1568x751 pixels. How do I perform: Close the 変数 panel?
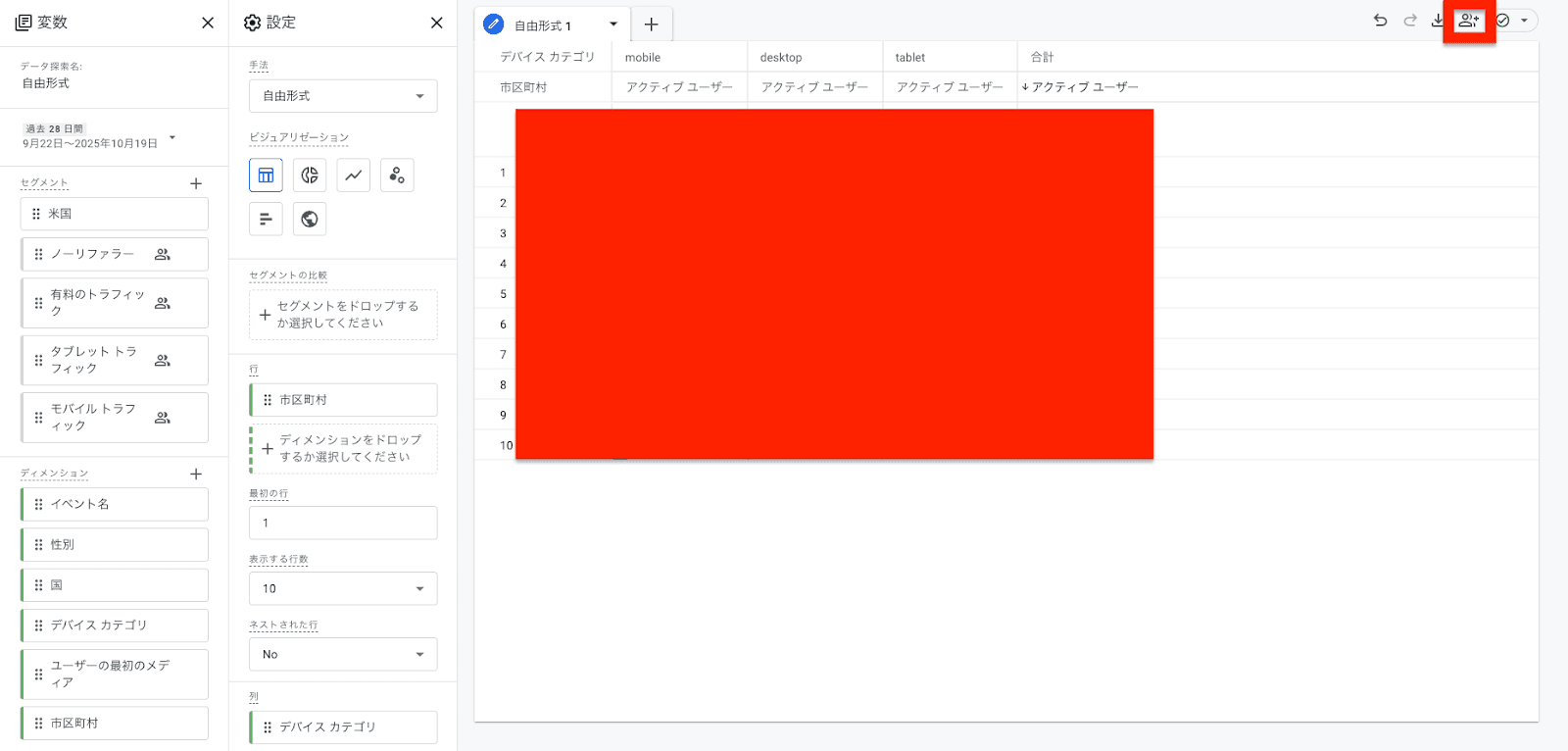tap(208, 23)
